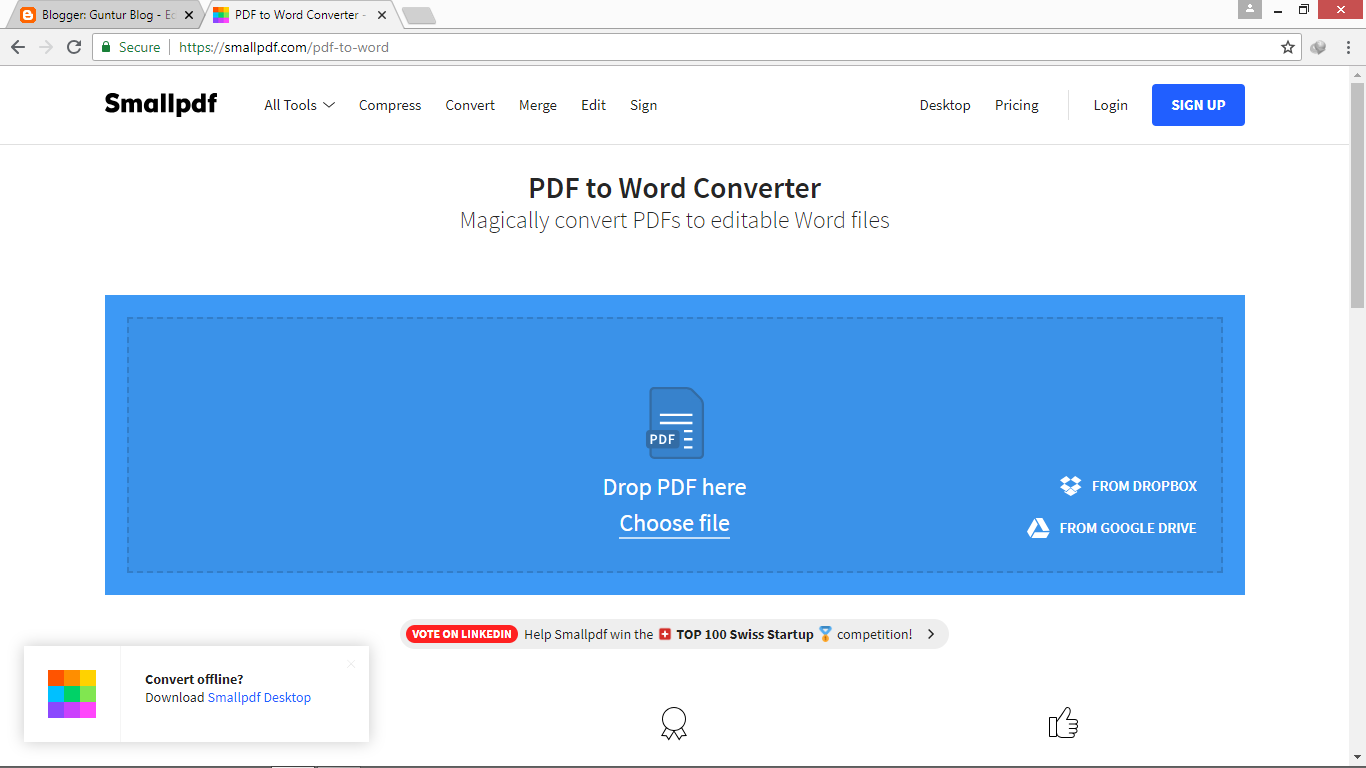The width and height of the screenshot is (1366, 768).
Task: Click the arrow on LinkedIn vote banner
Action: [x=931, y=634]
